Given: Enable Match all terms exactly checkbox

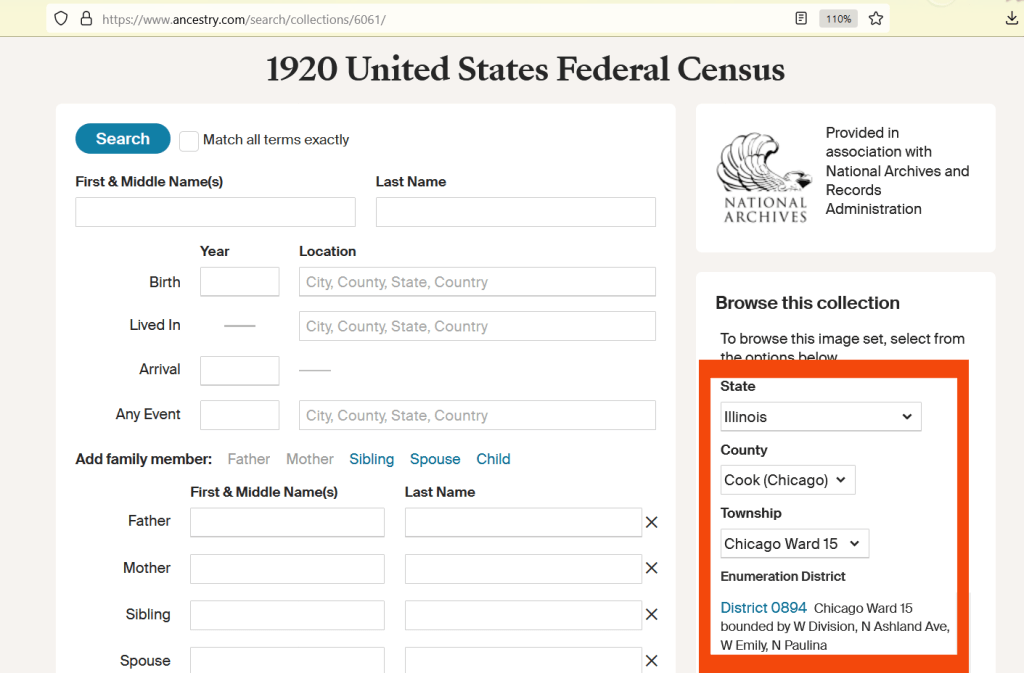Looking at the screenshot, I should (189, 140).
